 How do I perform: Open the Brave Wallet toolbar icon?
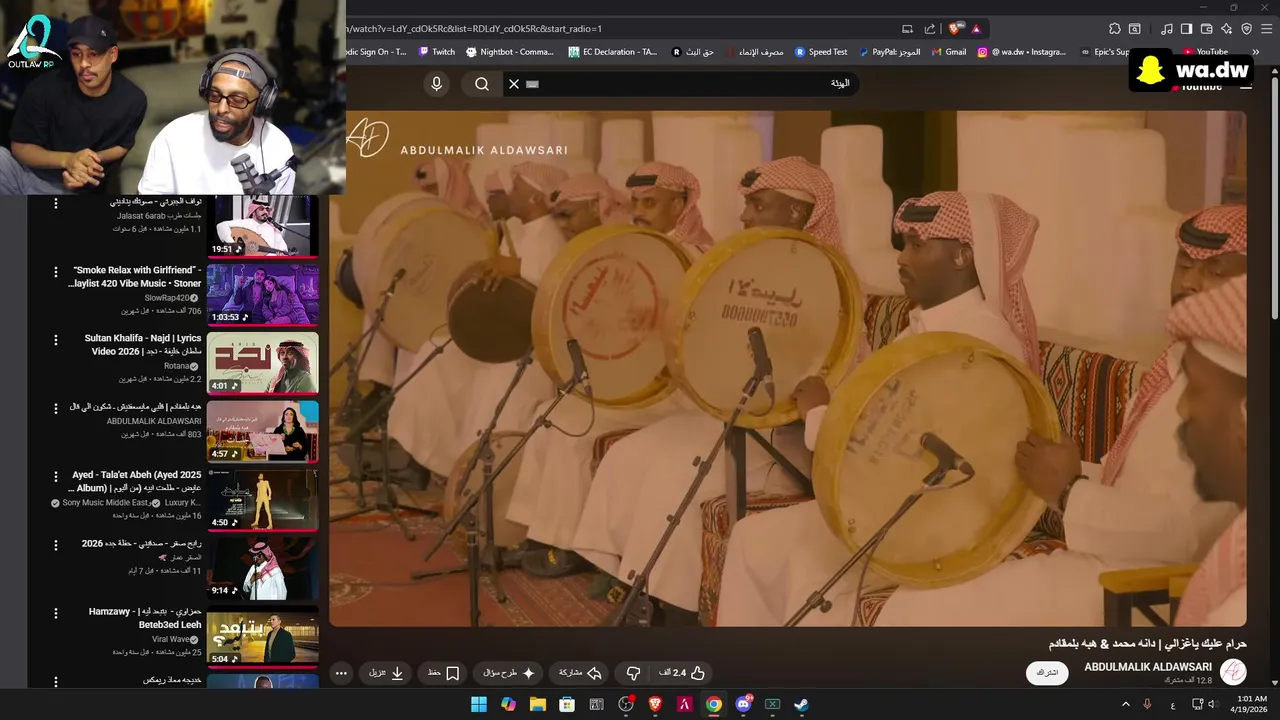click(1206, 29)
